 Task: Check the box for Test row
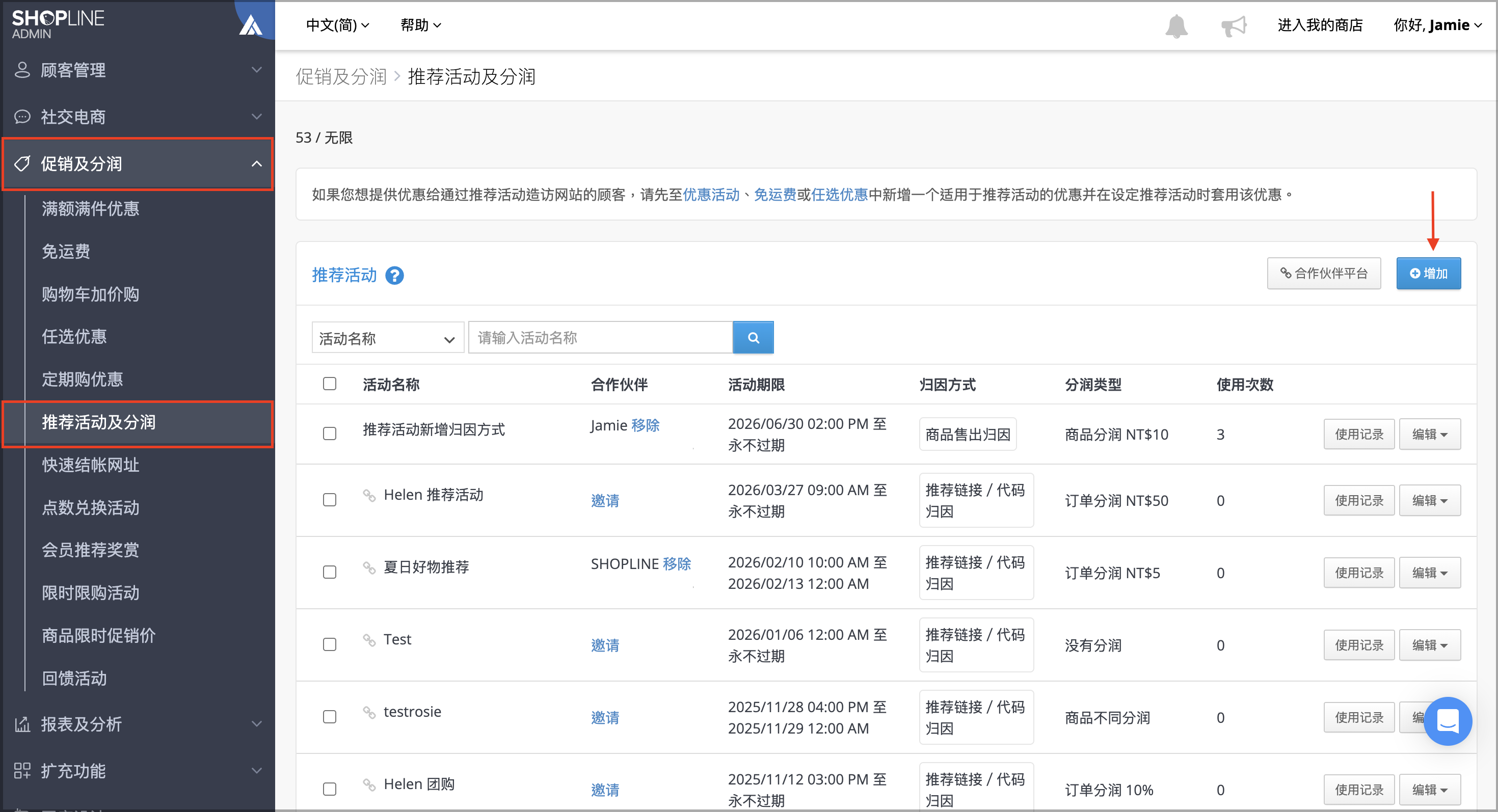pos(330,644)
